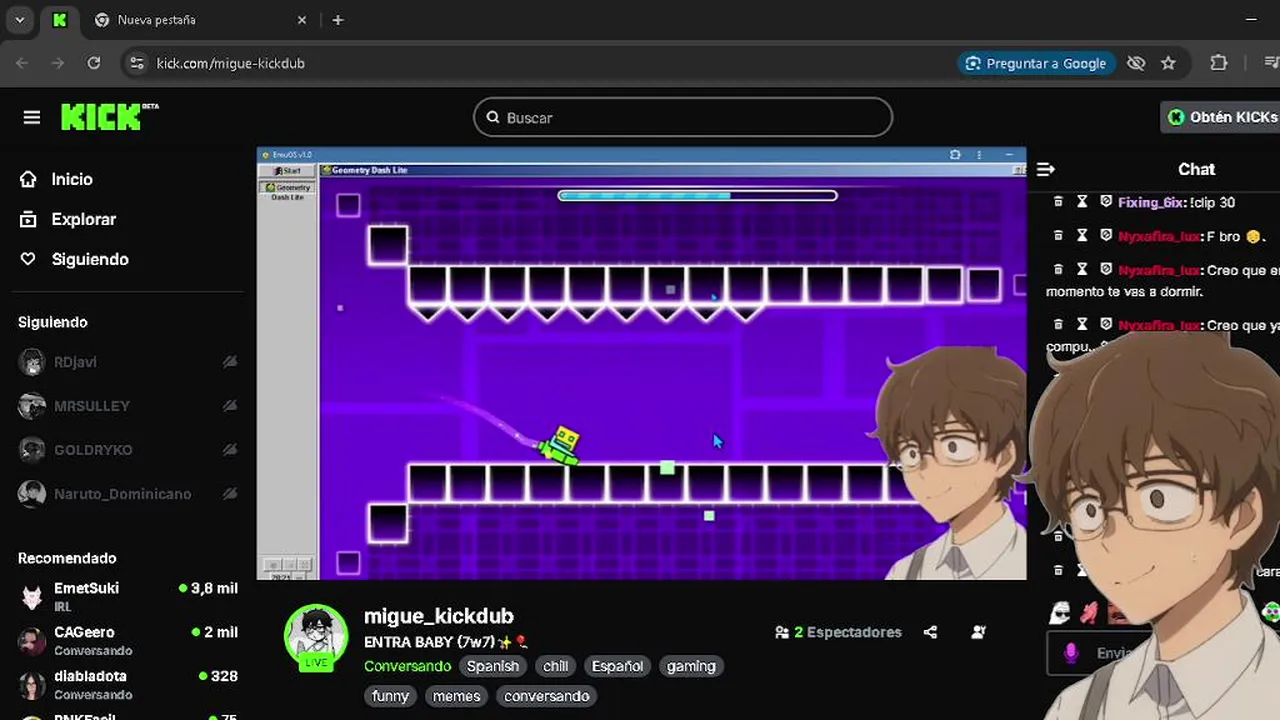Open recommended channel CAGeero
1280x720 pixels.
pos(128,640)
